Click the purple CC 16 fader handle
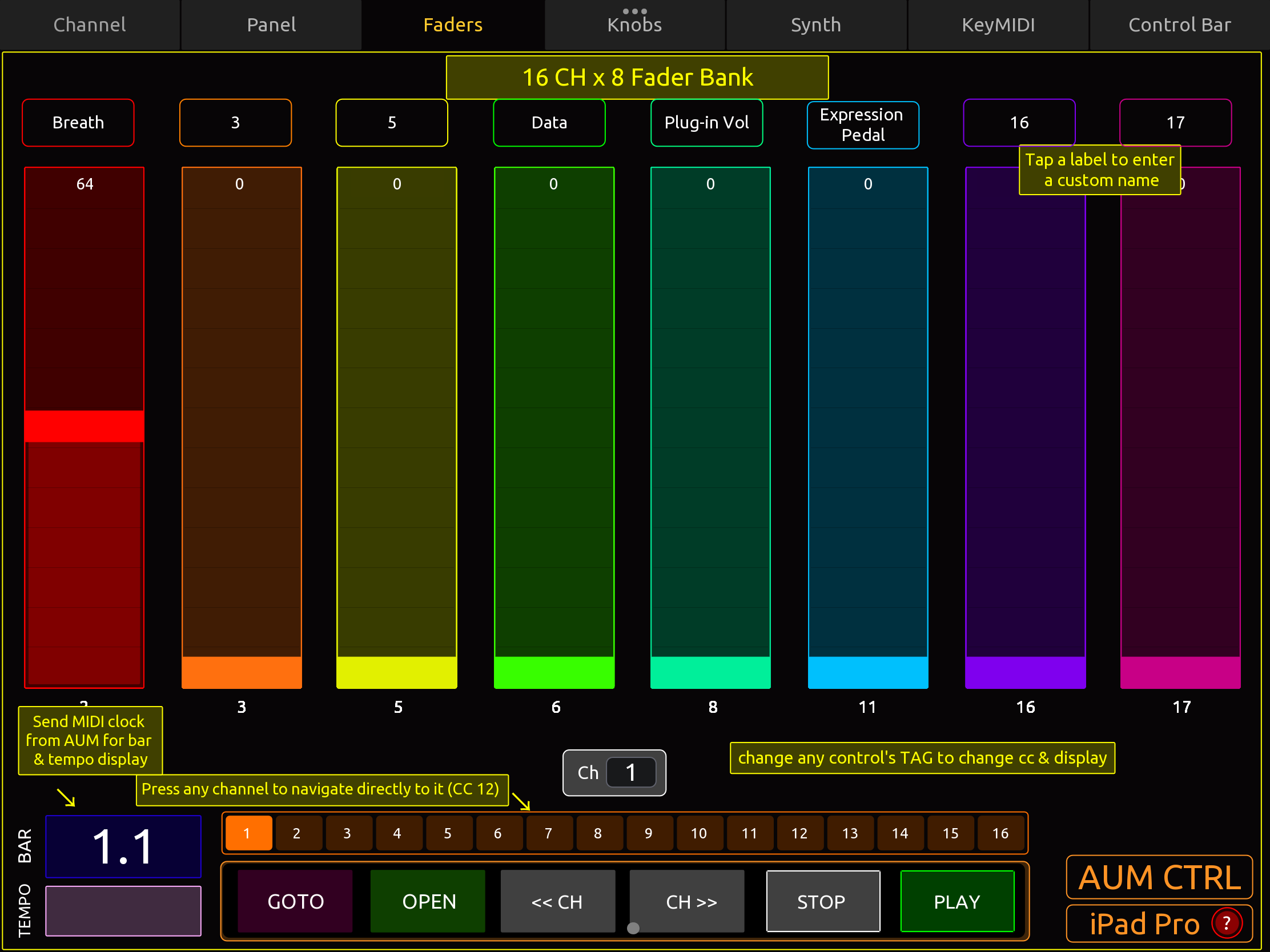Viewport: 1270px width, 952px height. coord(1026,672)
